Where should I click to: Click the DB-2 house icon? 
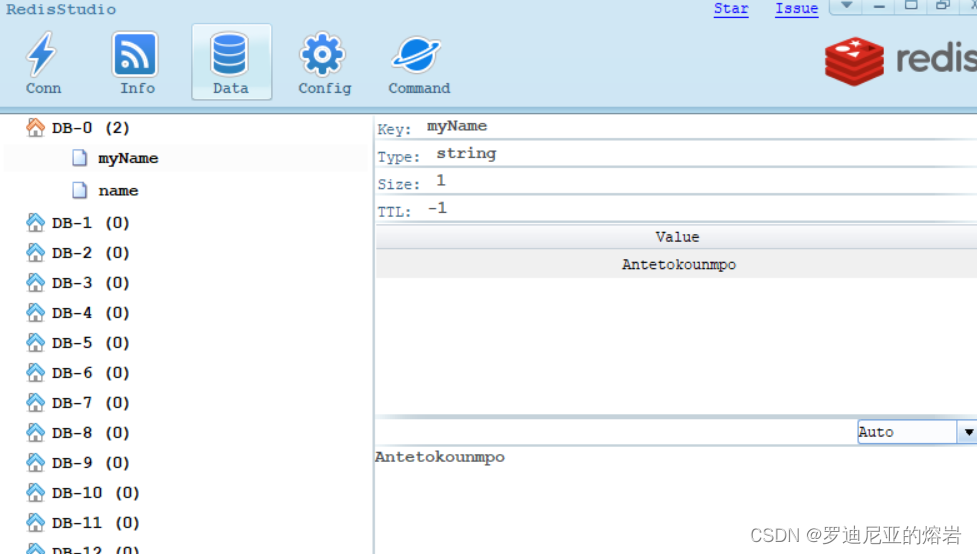coord(36,252)
